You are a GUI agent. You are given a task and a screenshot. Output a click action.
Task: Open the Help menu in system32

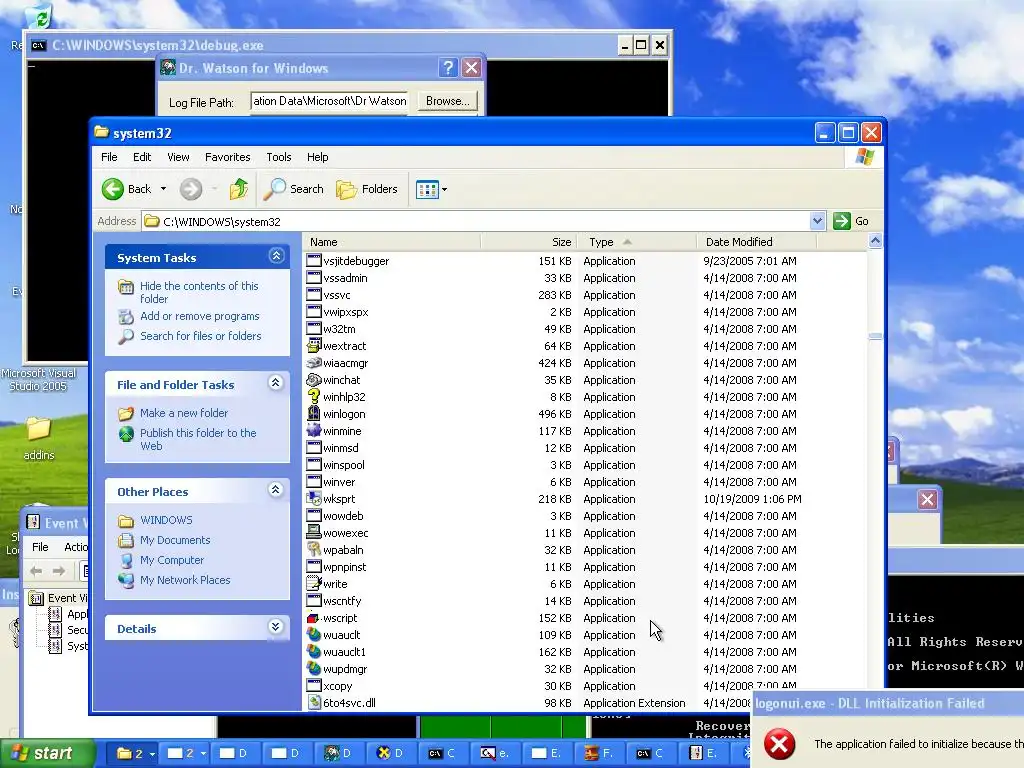(x=317, y=157)
